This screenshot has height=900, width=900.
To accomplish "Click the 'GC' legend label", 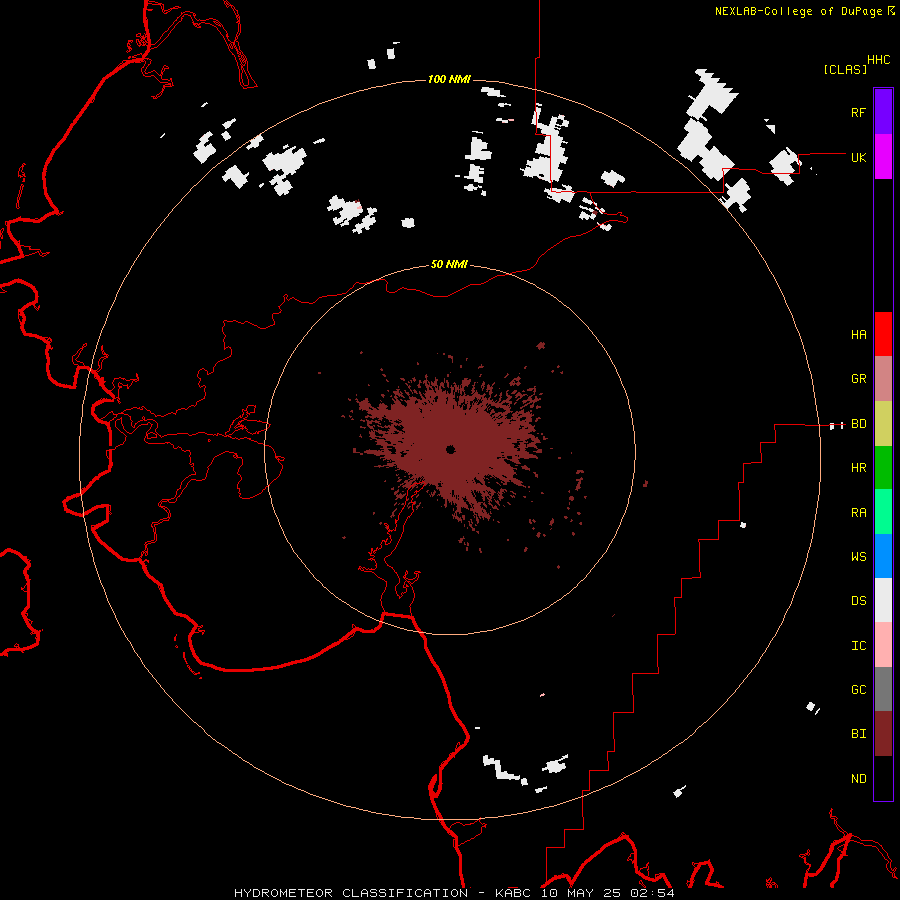I will pos(859,690).
